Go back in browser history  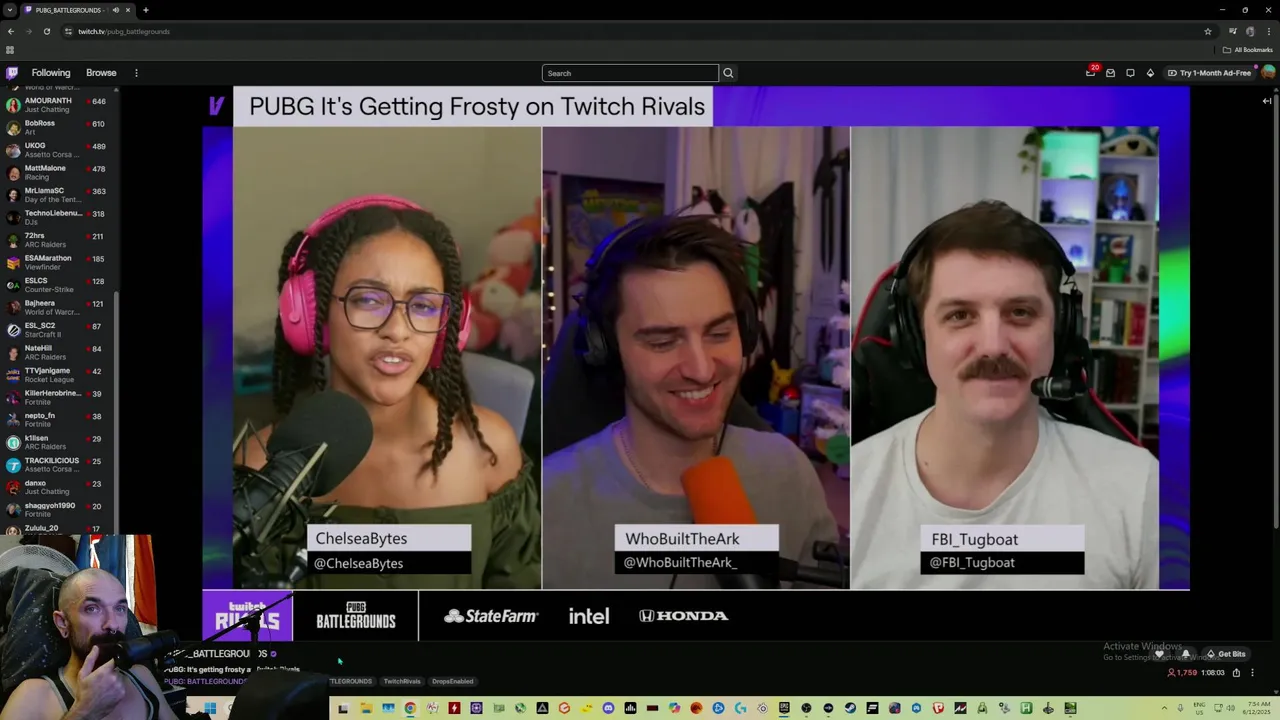coord(10,31)
